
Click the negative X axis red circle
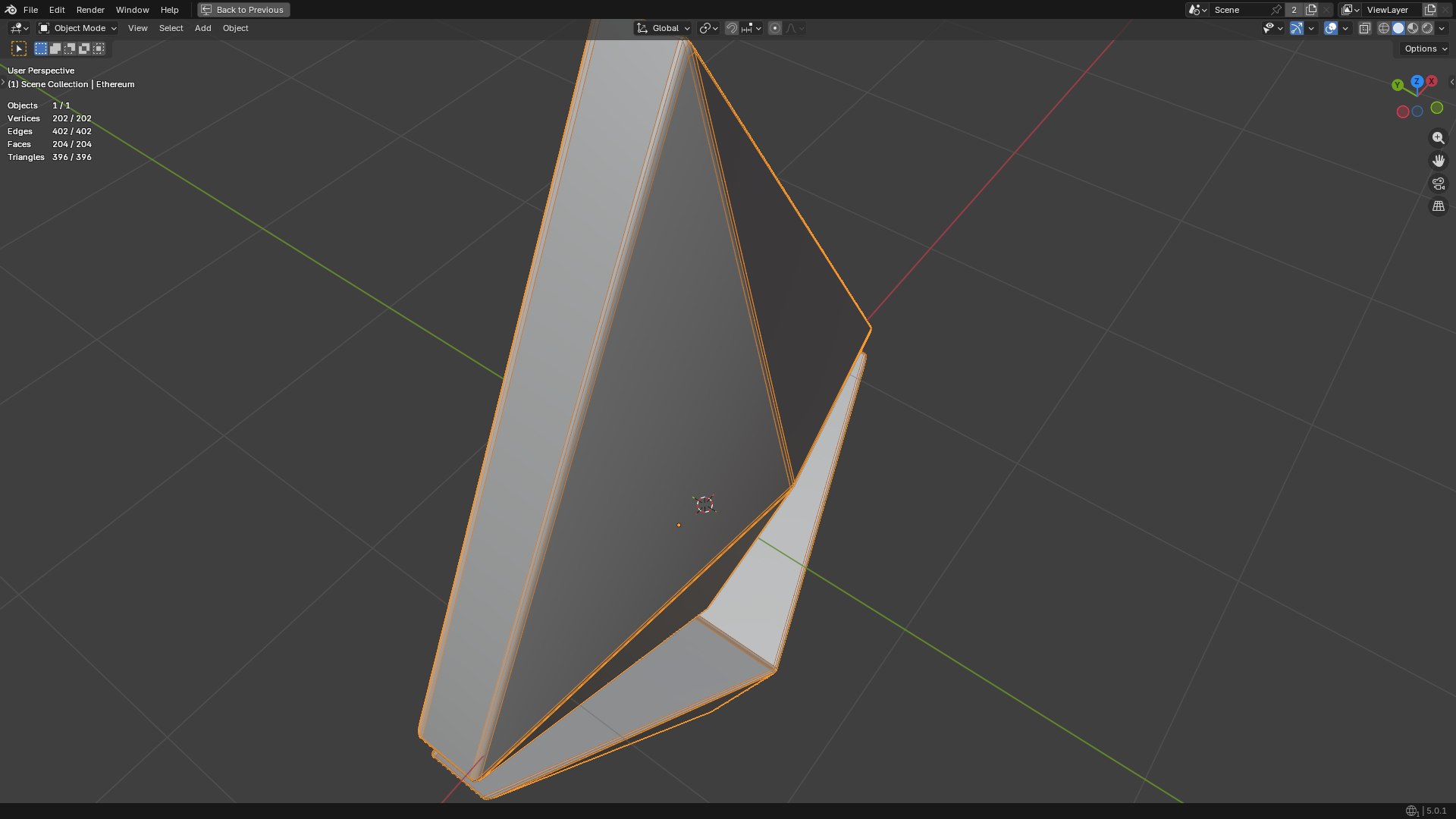point(1403,111)
